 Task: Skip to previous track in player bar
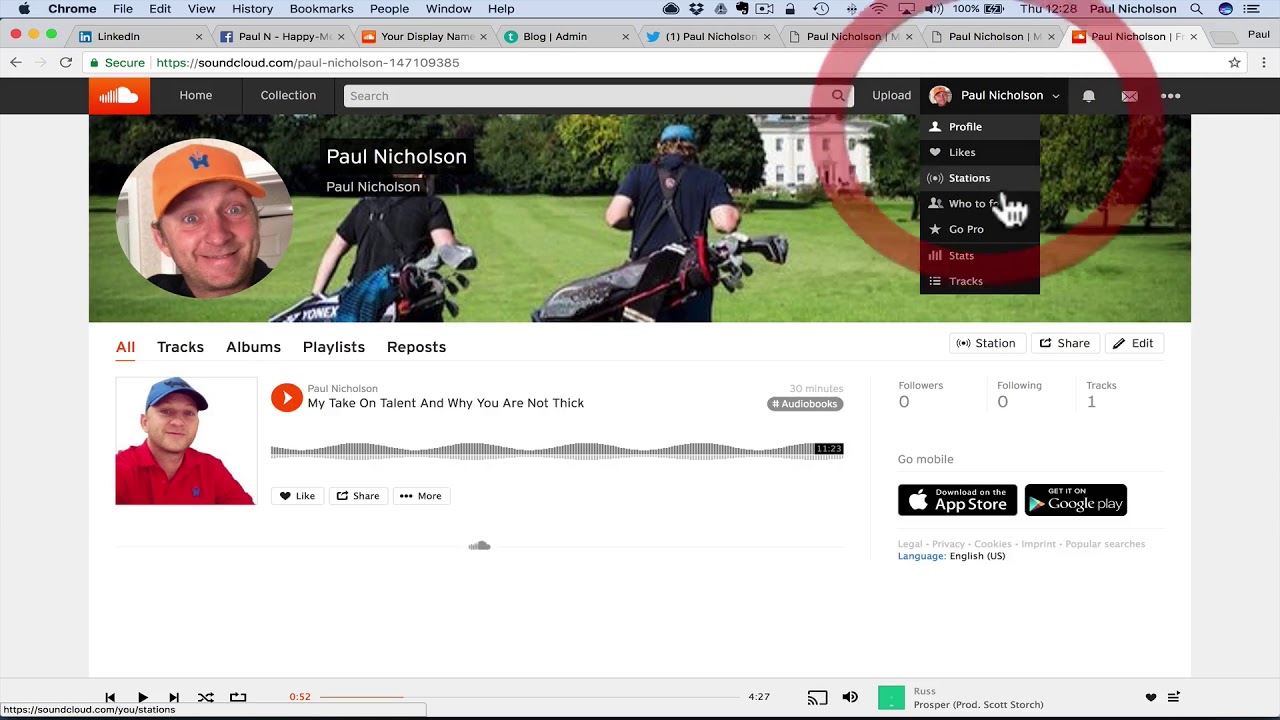pyautogui.click(x=110, y=697)
